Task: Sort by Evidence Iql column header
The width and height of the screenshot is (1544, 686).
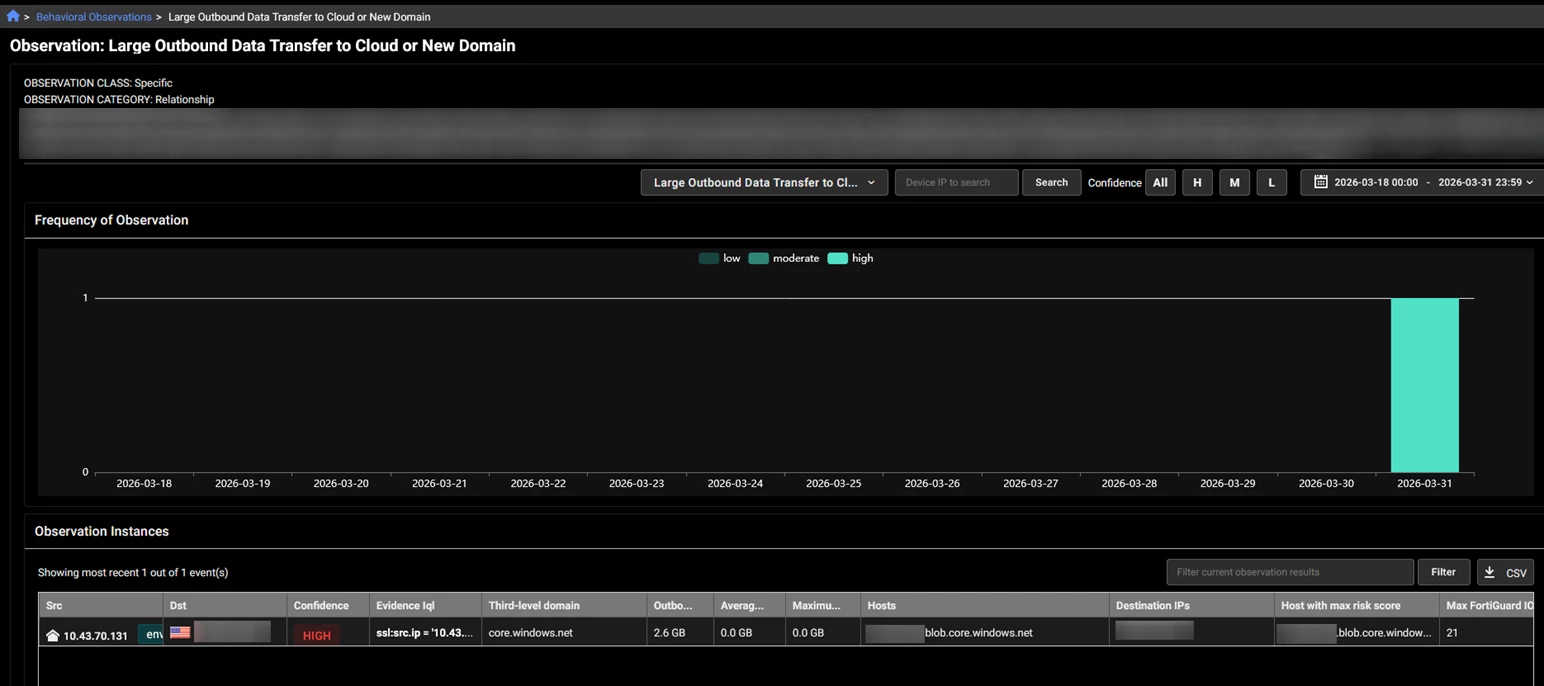Action: [x=425, y=605]
